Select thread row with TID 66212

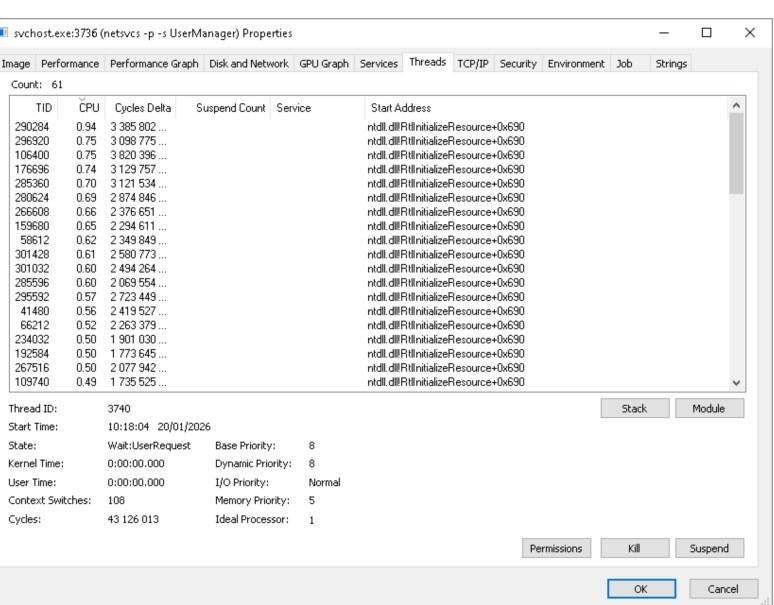368,326
